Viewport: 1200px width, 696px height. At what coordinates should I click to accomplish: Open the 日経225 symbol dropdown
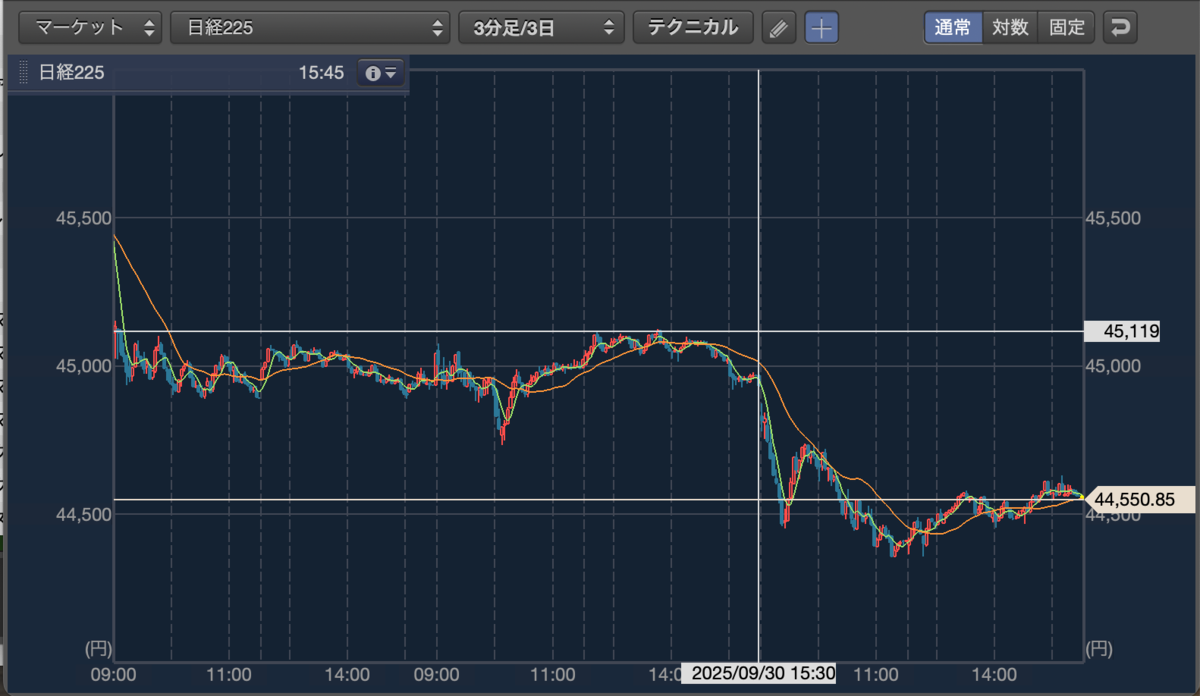click(311, 28)
